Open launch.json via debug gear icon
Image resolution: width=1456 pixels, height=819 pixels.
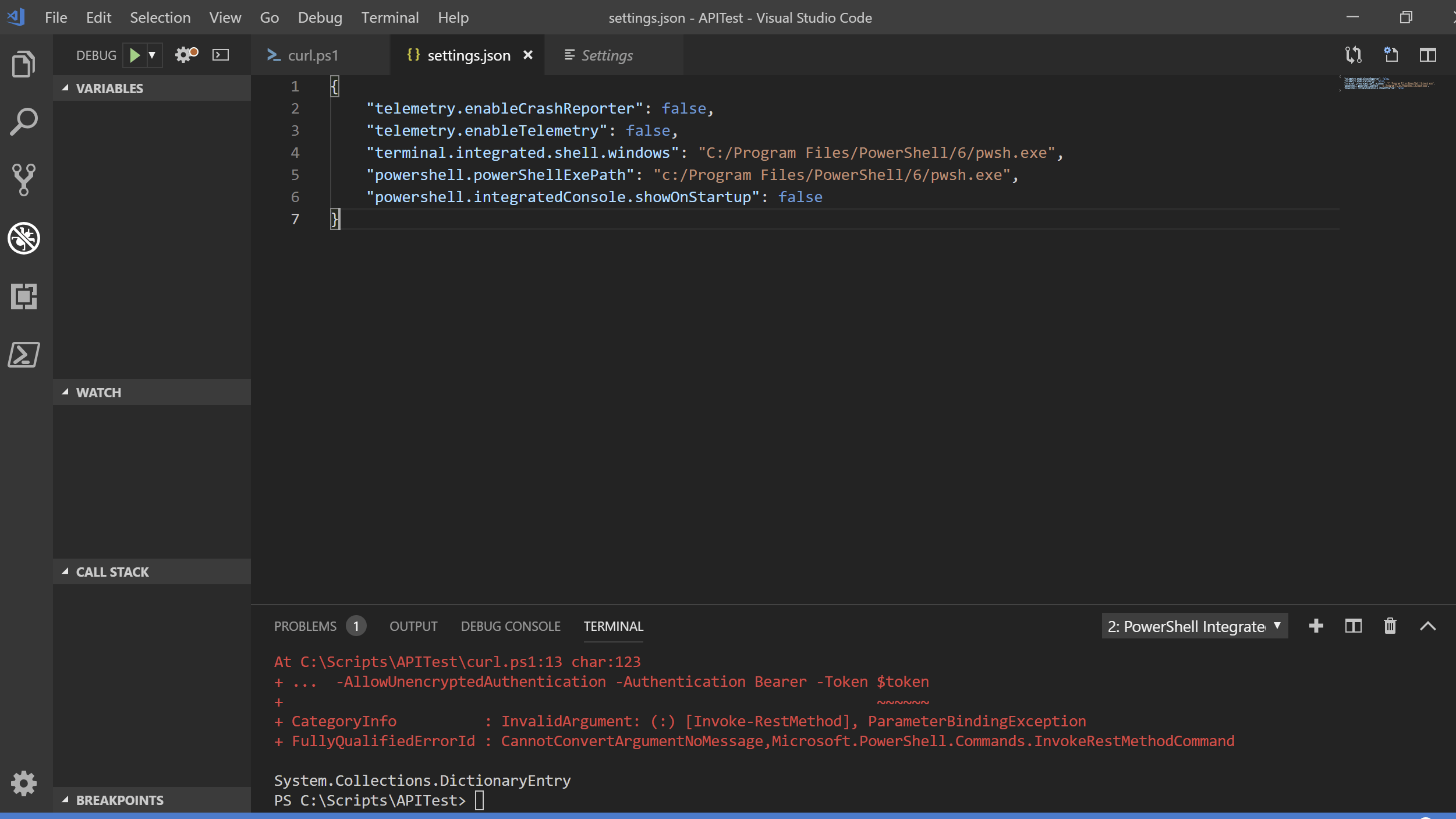pyautogui.click(x=186, y=55)
